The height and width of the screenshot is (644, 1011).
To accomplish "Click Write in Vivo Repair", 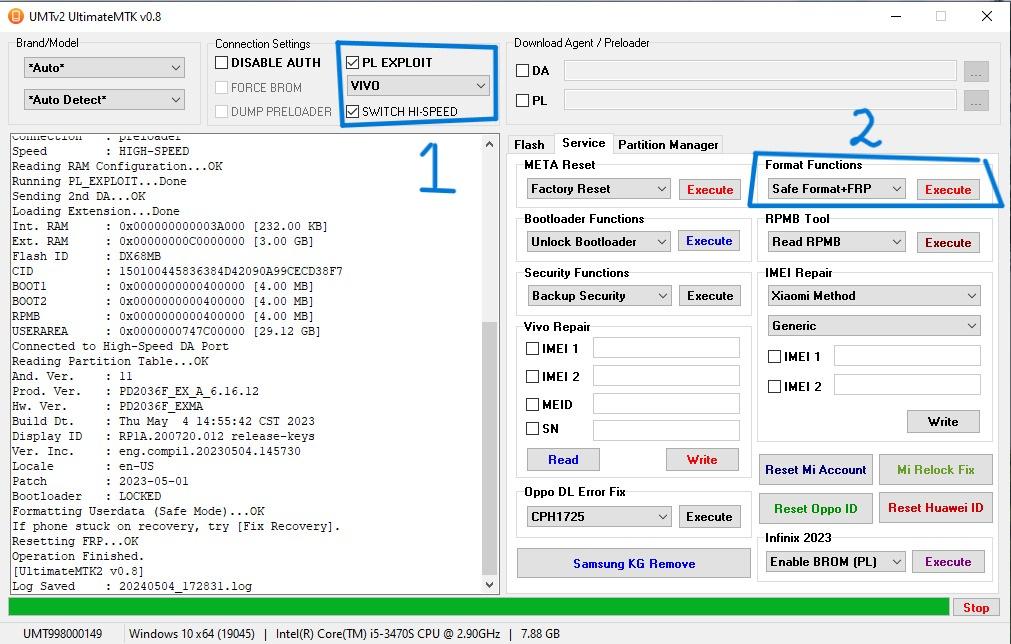I will click(702, 460).
